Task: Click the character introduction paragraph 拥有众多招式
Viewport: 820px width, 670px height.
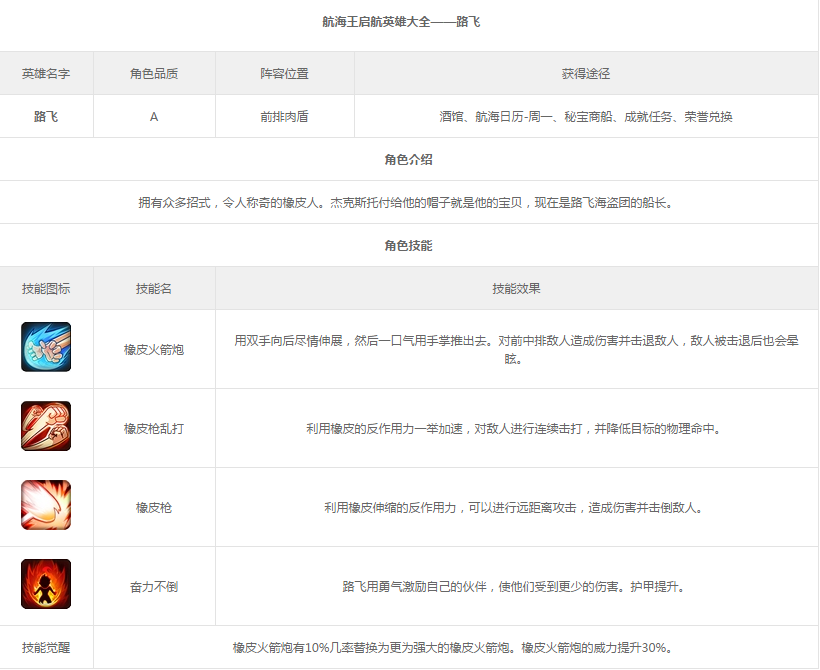Action: [x=405, y=202]
